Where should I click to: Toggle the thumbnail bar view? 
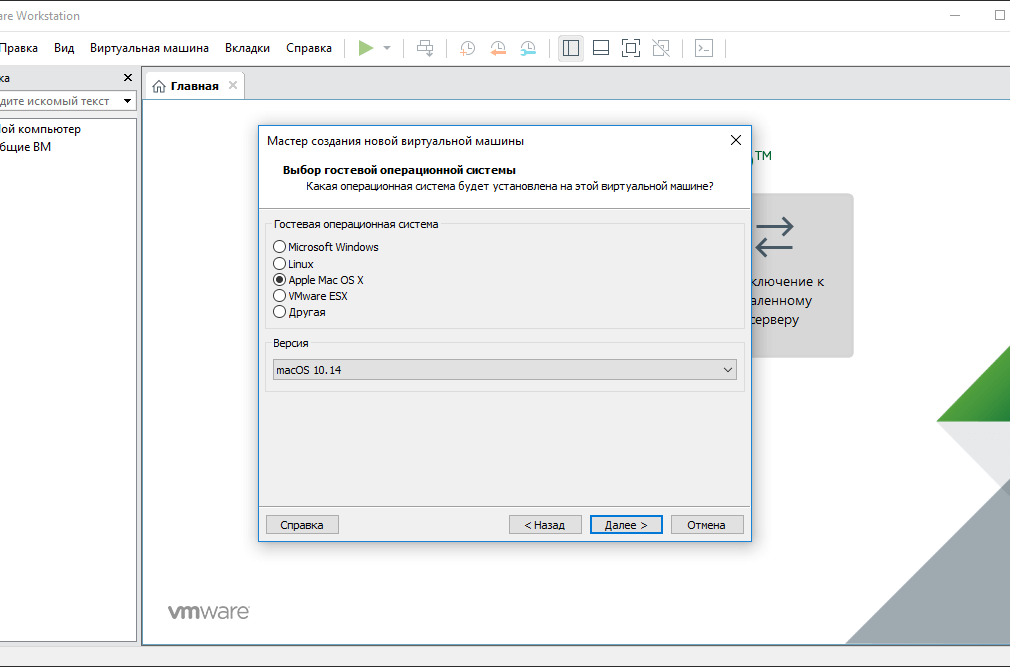click(x=601, y=48)
